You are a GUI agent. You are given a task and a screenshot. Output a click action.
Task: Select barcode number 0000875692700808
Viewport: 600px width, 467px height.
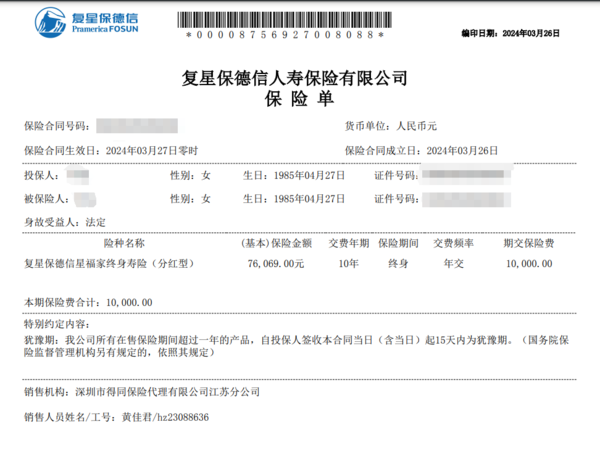tap(285, 35)
